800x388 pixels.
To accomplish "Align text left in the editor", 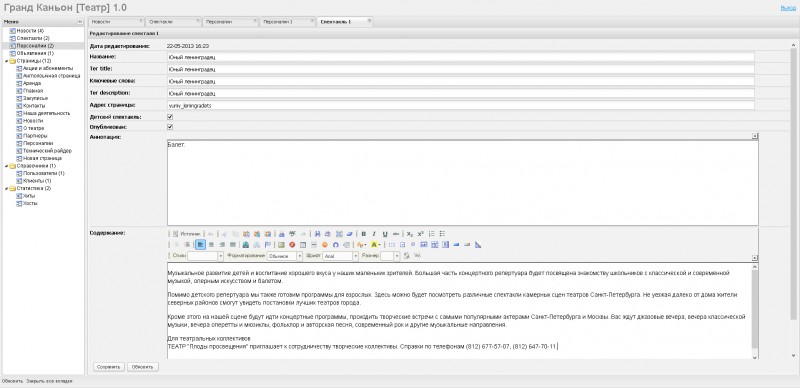I will click(201, 245).
